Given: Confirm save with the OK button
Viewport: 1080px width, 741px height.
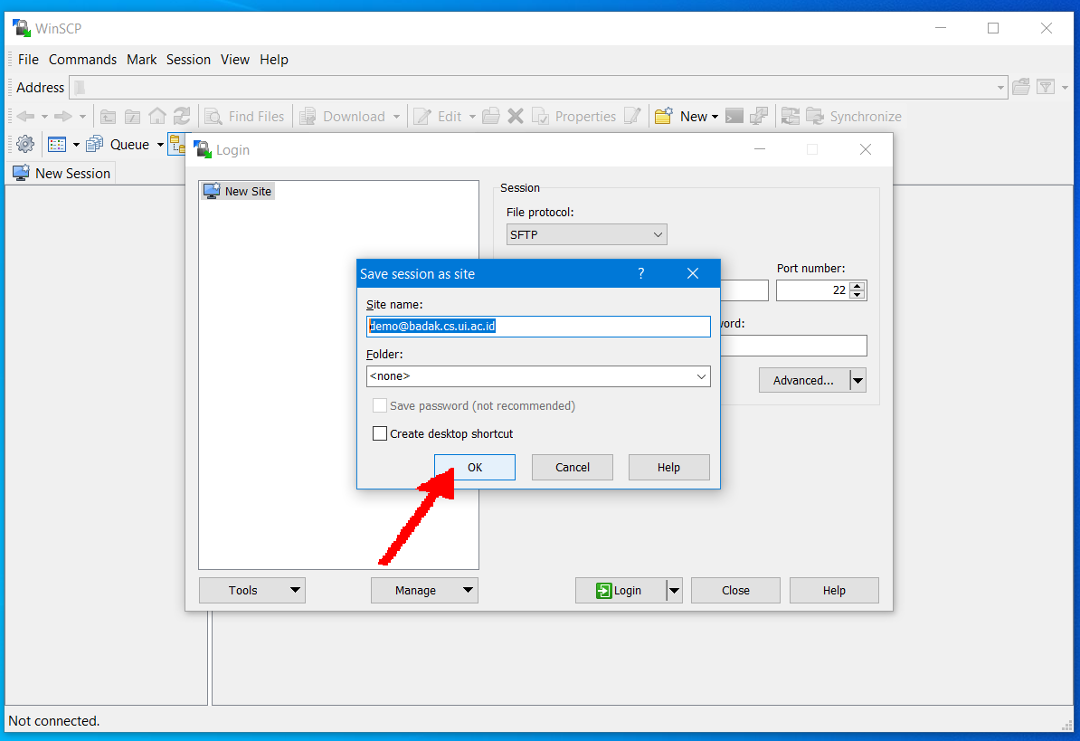Looking at the screenshot, I should click(x=474, y=467).
